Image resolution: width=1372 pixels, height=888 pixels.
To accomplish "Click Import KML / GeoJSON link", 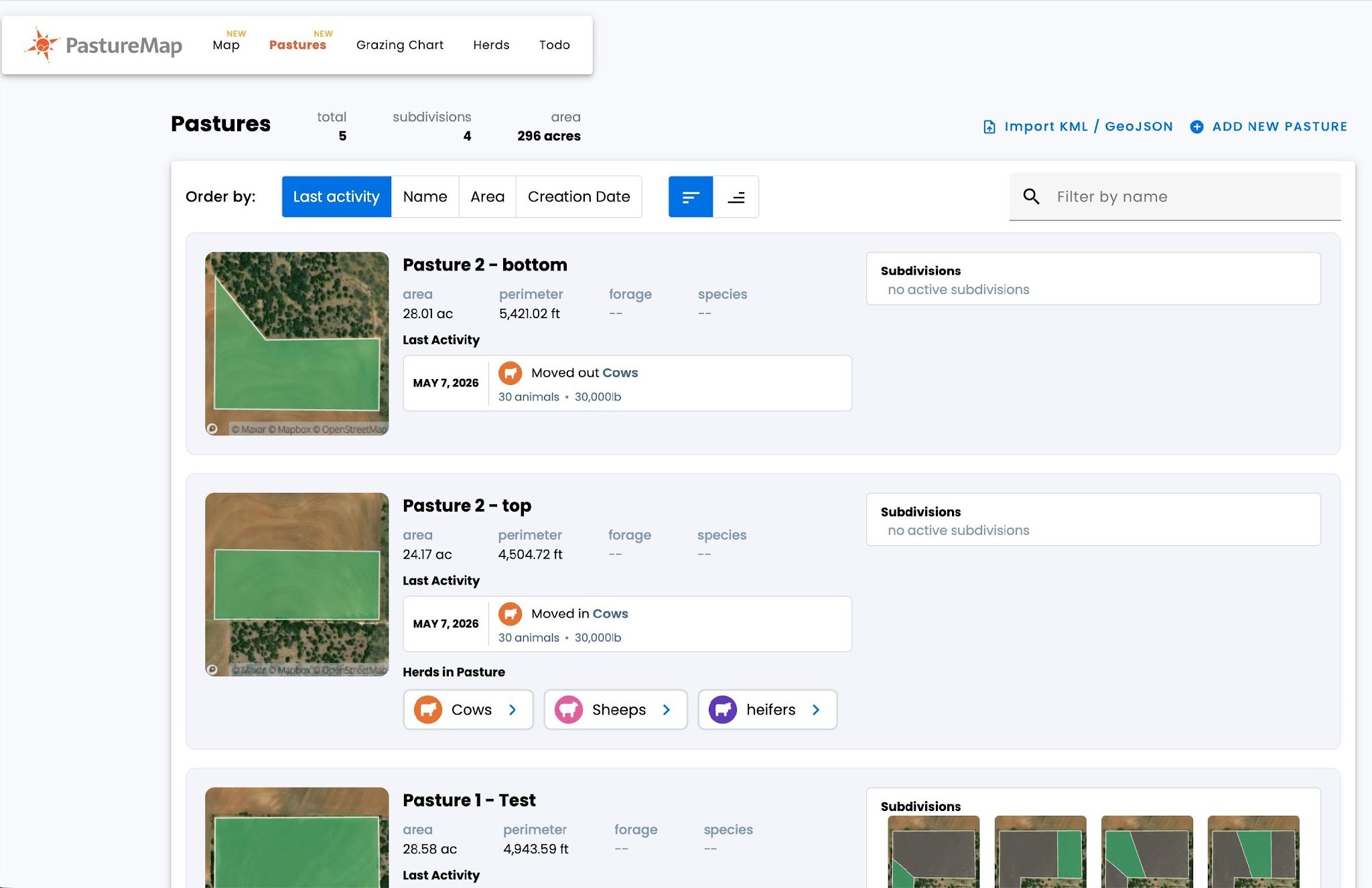I will pos(1089,127).
